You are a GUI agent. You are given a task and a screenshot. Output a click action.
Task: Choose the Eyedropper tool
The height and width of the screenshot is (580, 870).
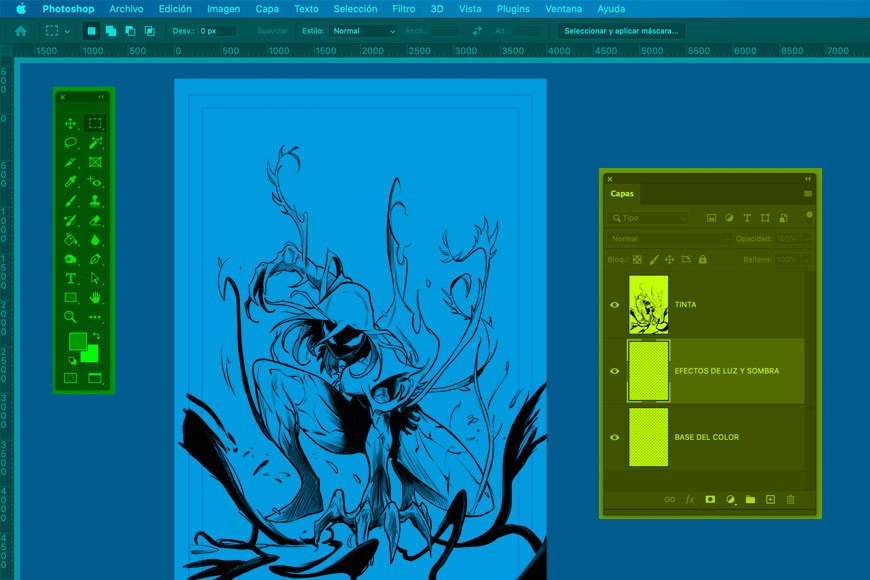[71, 182]
